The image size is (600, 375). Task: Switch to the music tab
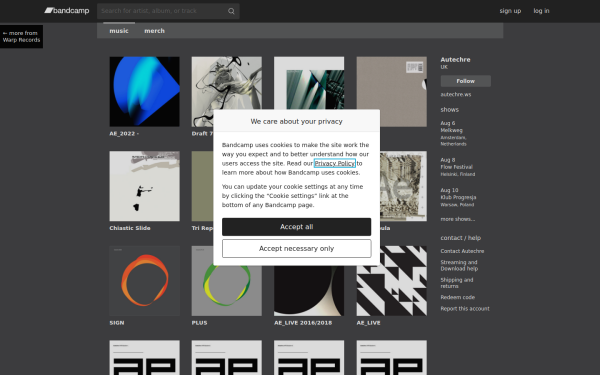pyautogui.click(x=119, y=31)
